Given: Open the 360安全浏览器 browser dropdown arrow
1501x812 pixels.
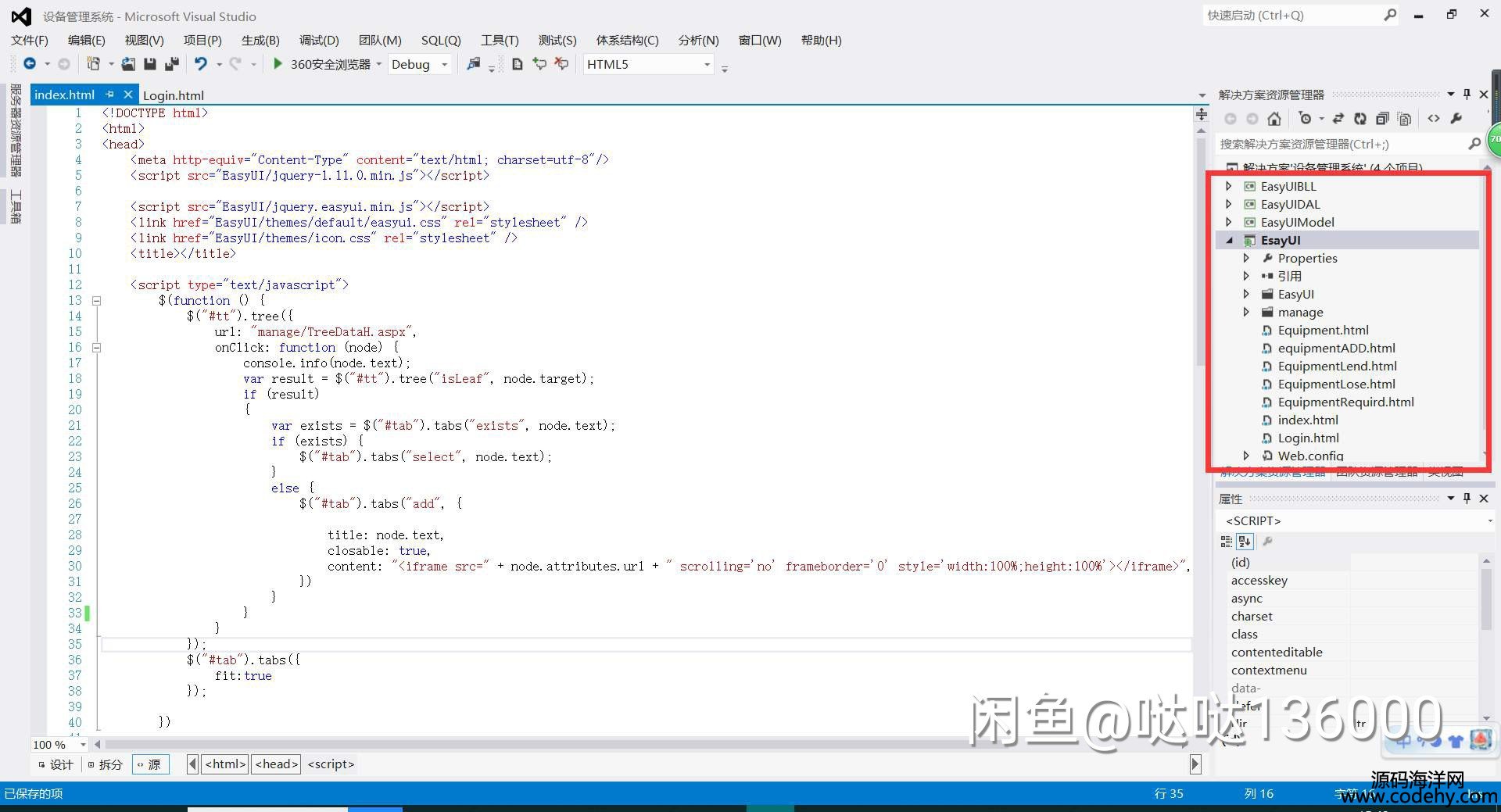Looking at the screenshot, I should [378, 65].
